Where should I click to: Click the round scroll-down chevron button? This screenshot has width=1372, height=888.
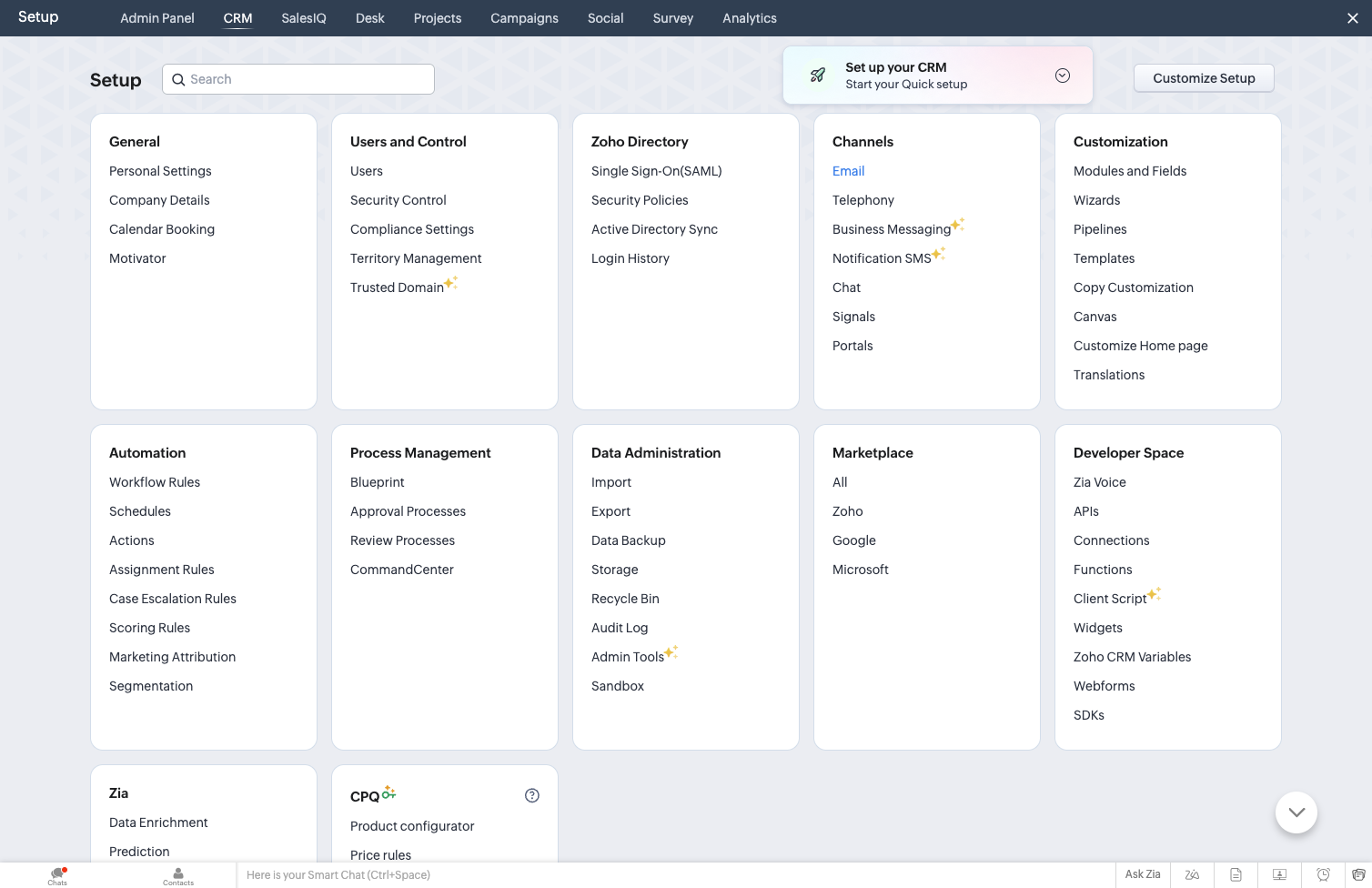1296,812
